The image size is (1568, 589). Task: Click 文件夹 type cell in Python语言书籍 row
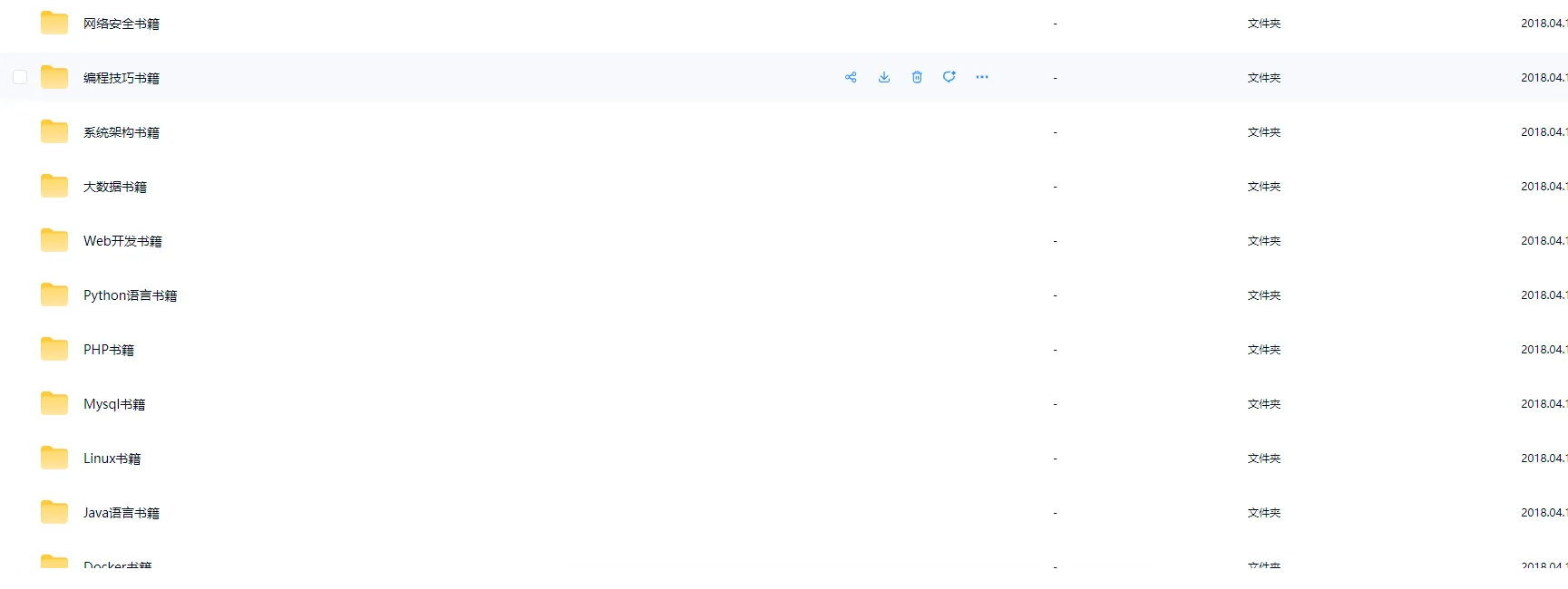pyautogui.click(x=1264, y=295)
